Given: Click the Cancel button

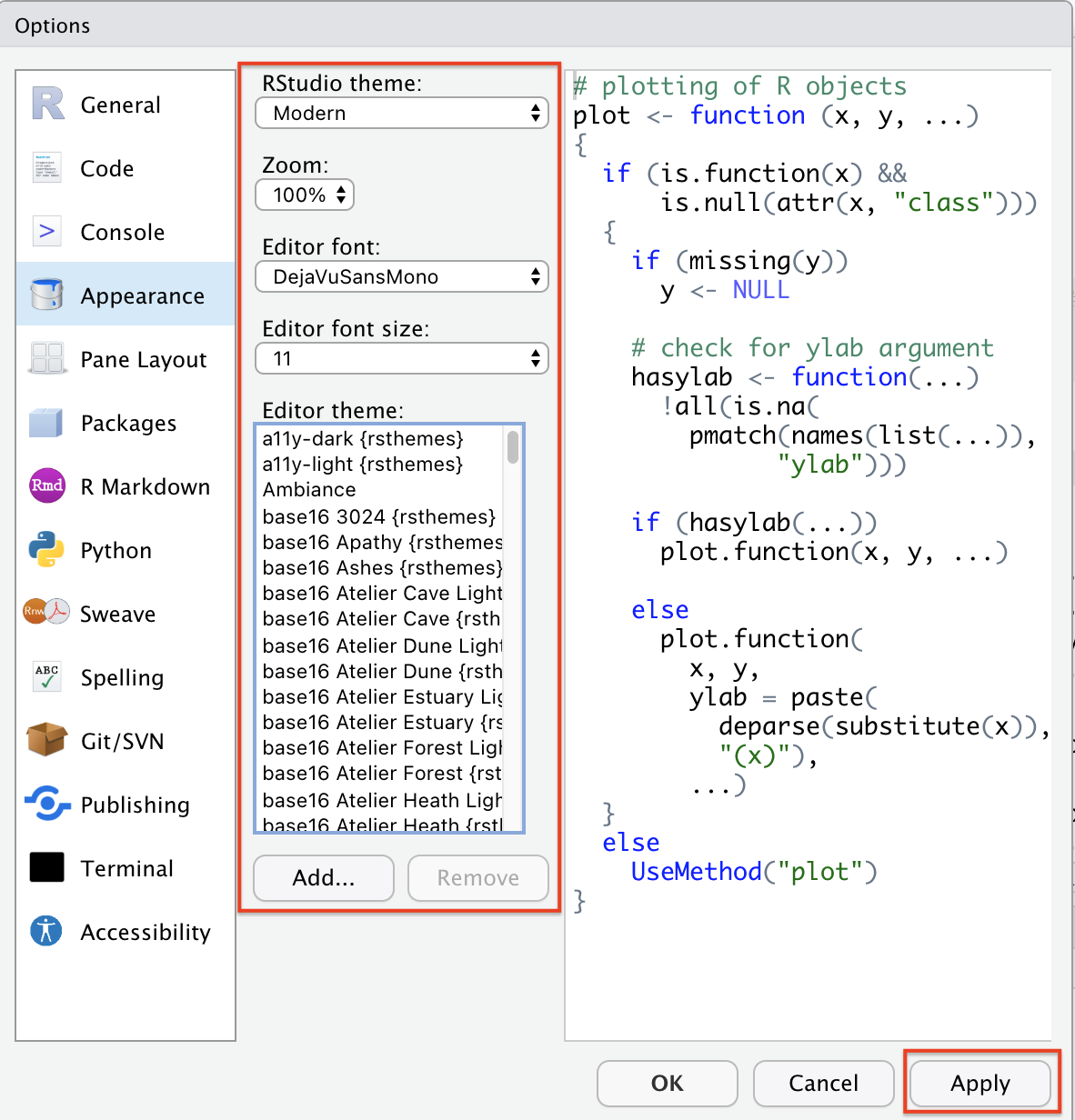Looking at the screenshot, I should pos(824,1083).
